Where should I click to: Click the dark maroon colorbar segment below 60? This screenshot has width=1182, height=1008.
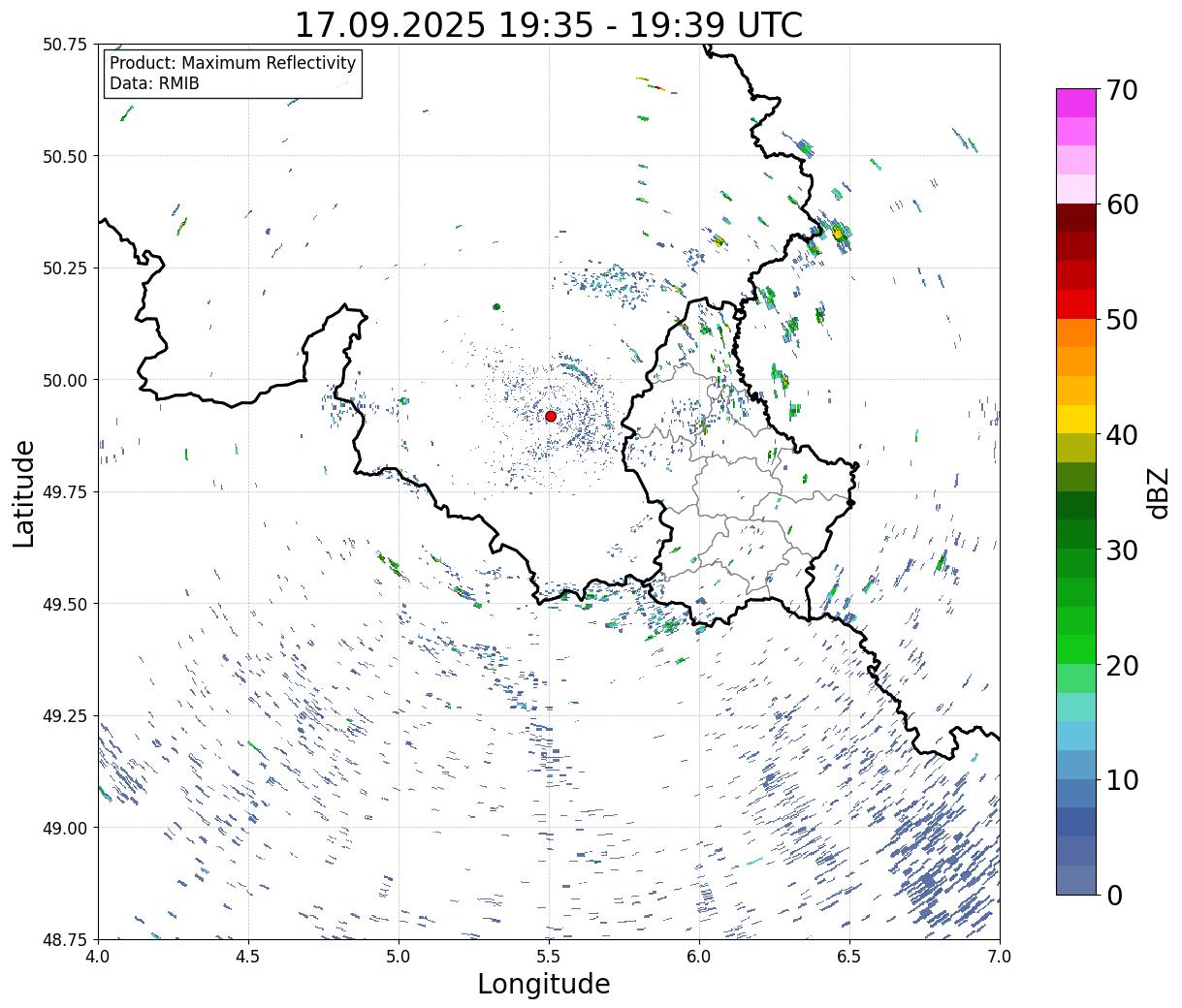click(x=1076, y=218)
